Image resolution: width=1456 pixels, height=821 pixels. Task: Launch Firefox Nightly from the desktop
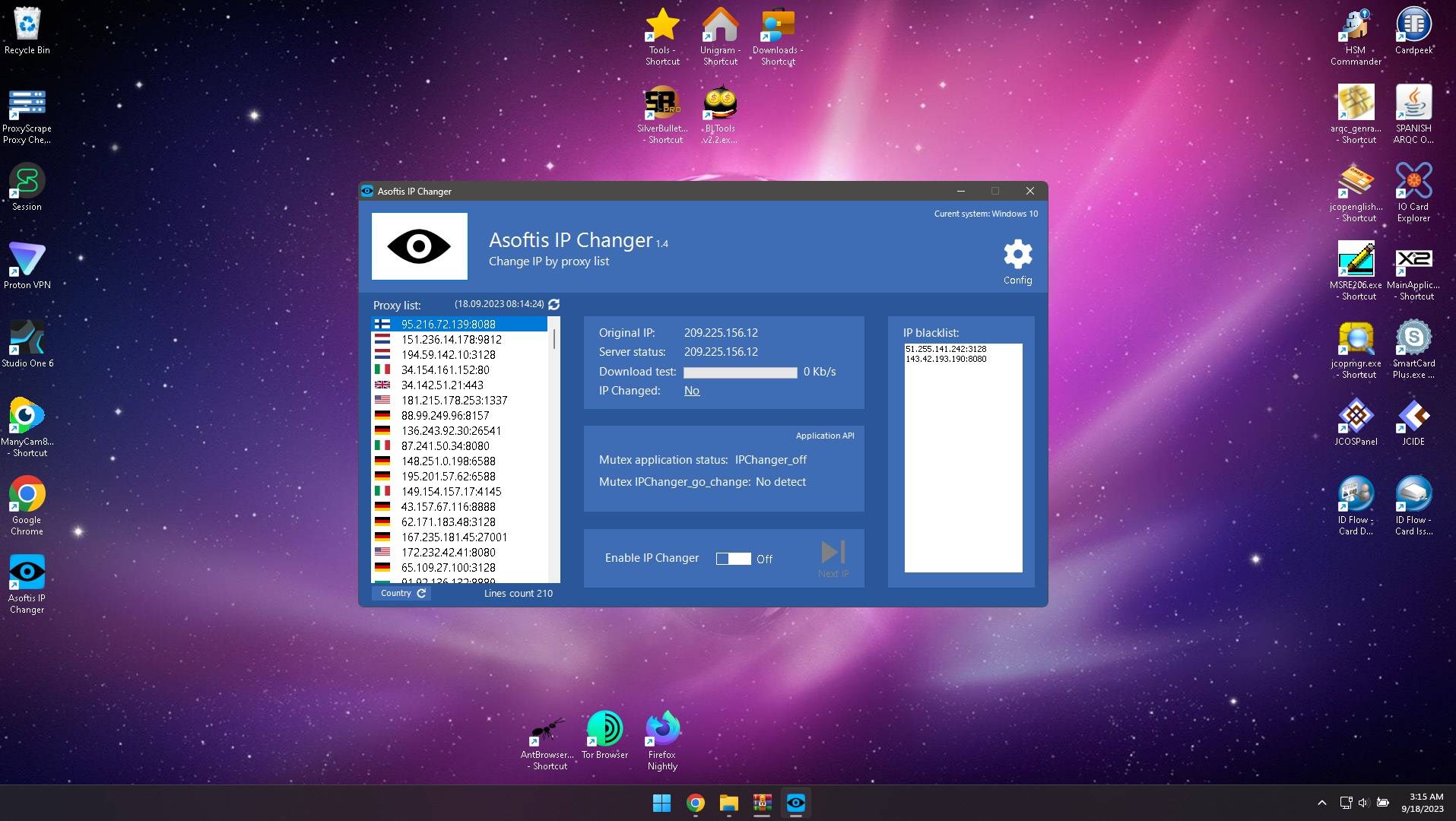(661, 726)
